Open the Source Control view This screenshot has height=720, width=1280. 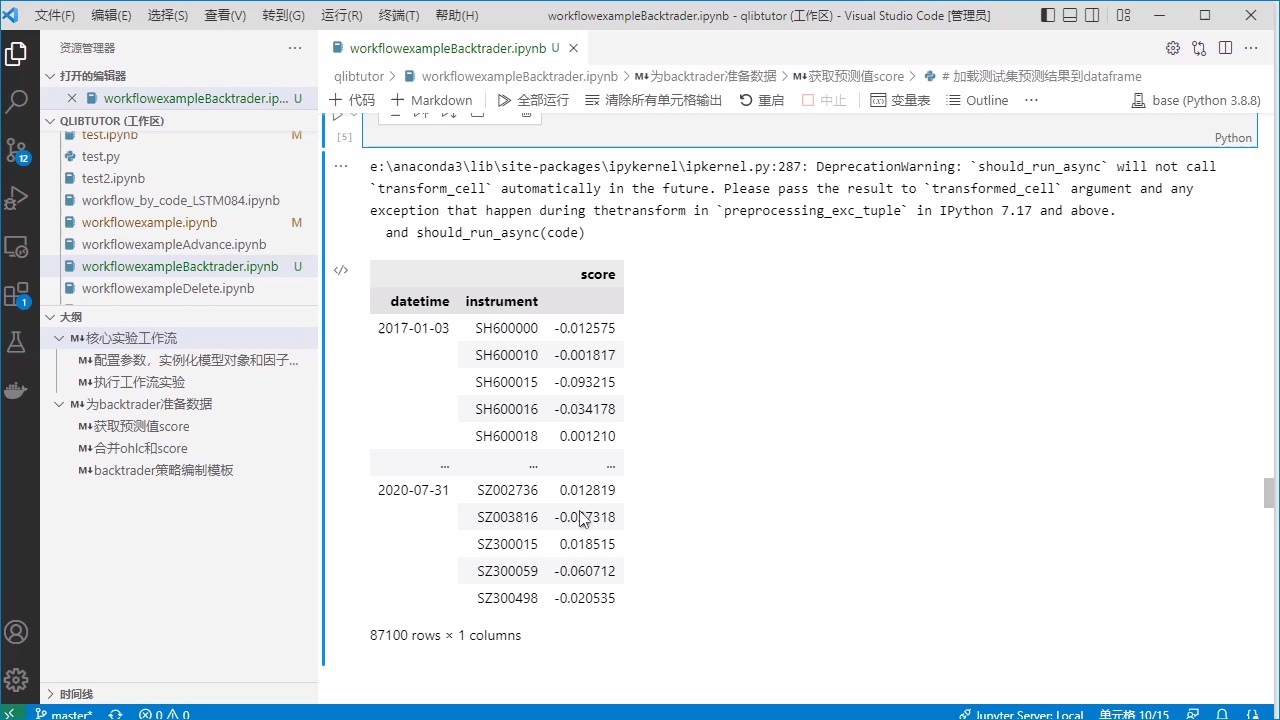click(17, 150)
